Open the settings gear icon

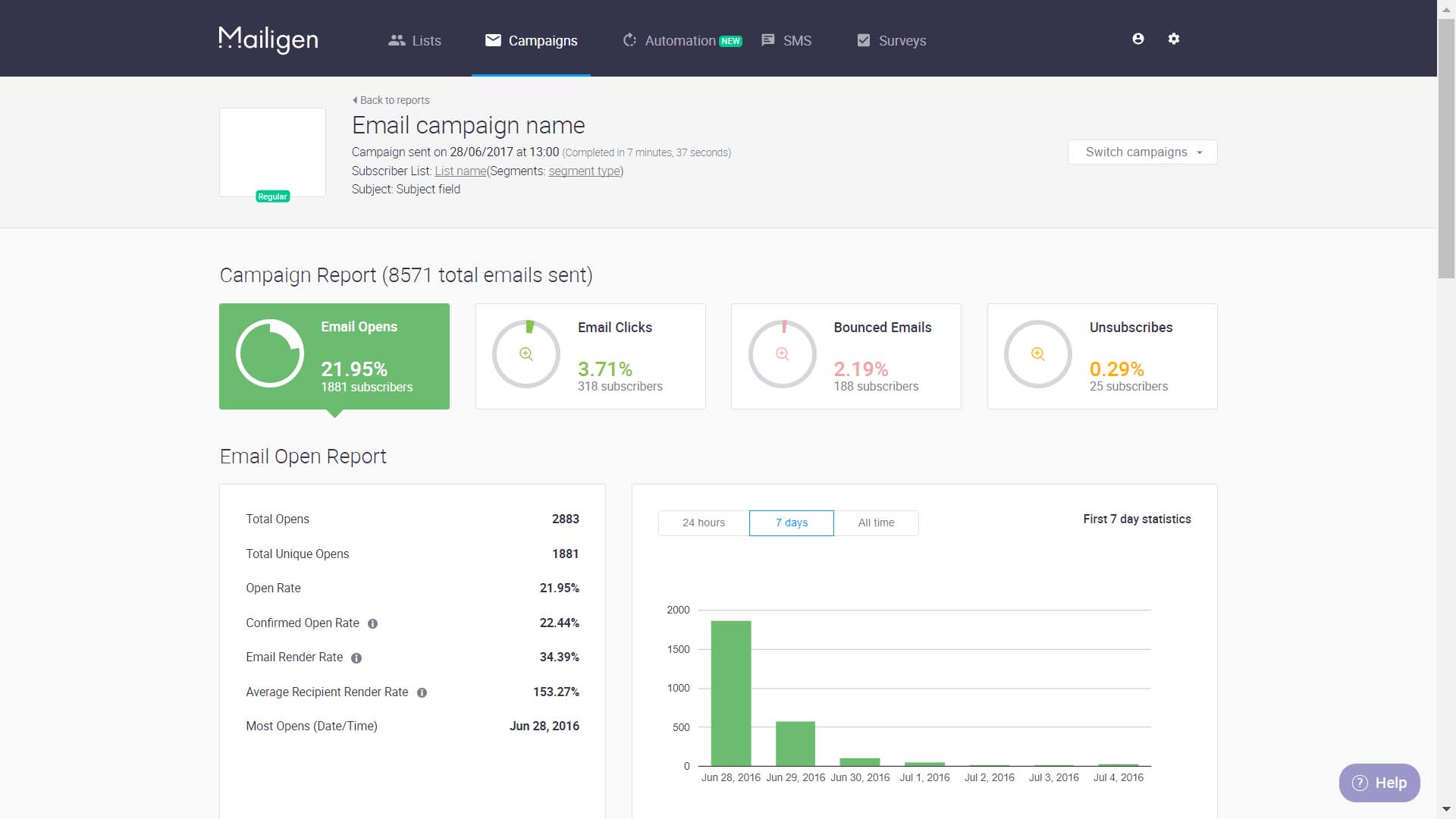1174,39
